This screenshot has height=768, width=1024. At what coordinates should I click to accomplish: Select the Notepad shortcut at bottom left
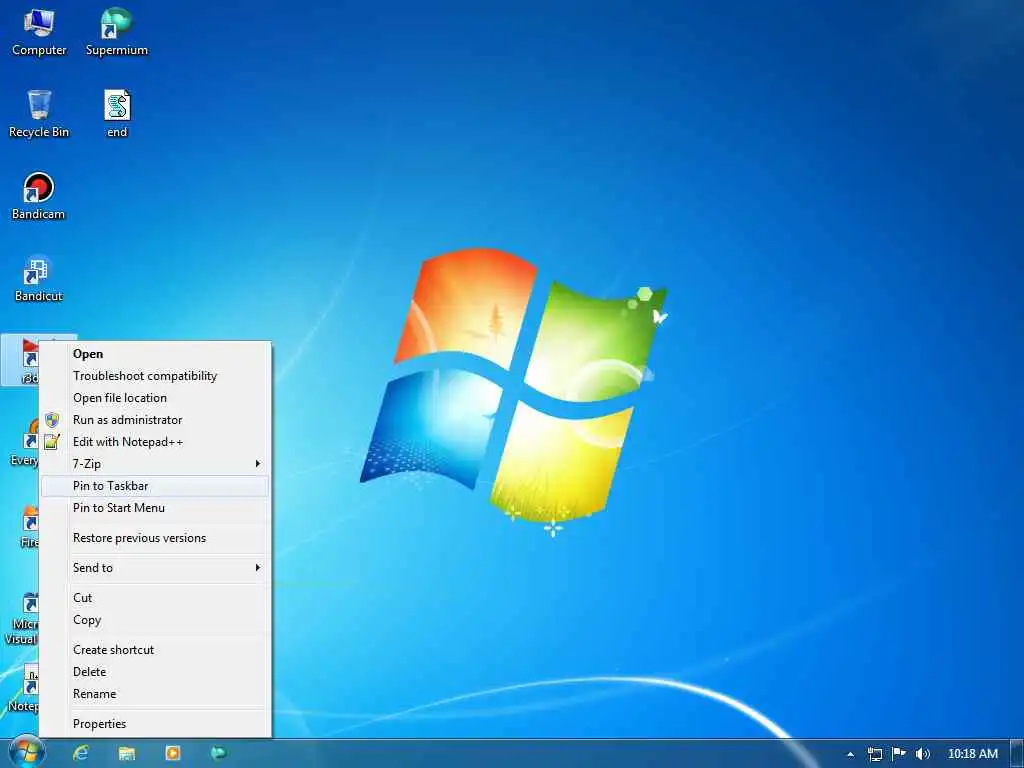click(24, 689)
